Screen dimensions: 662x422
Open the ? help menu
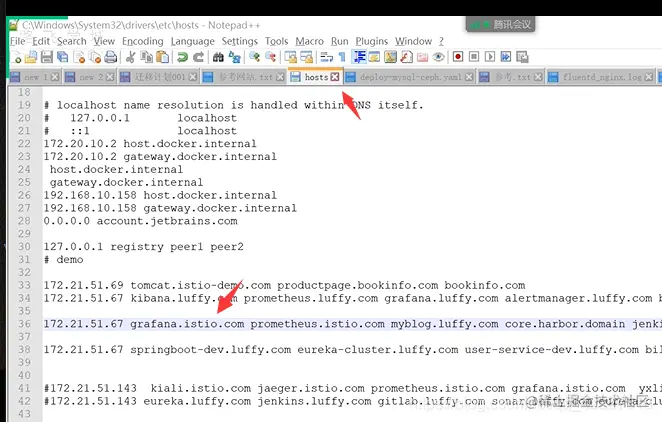click(441, 41)
